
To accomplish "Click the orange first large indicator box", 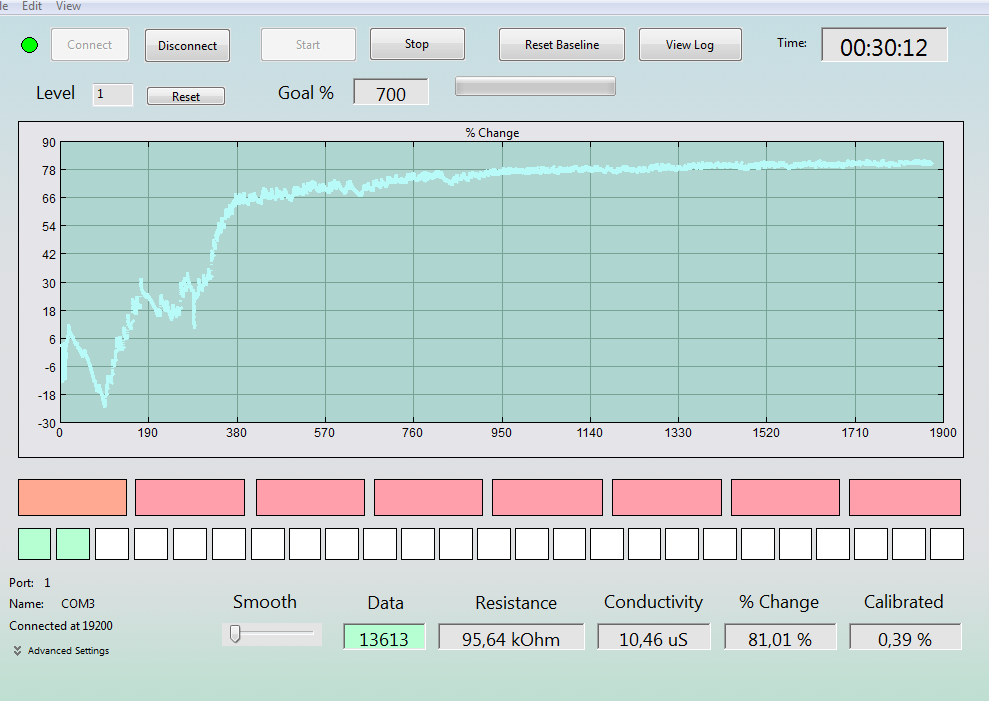I will (x=73, y=497).
